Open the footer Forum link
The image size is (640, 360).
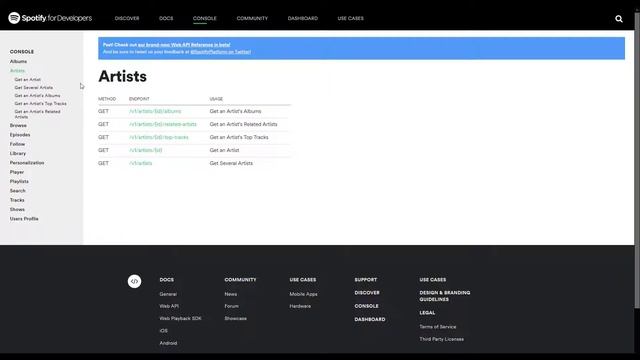(231, 306)
